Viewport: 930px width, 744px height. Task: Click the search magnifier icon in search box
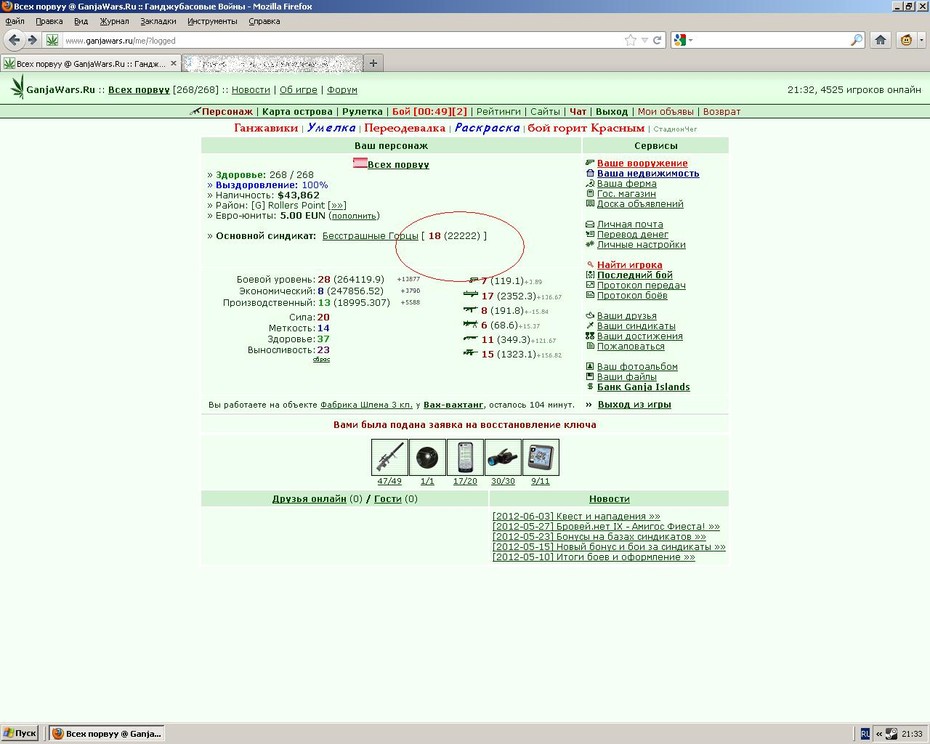click(856, 40)
